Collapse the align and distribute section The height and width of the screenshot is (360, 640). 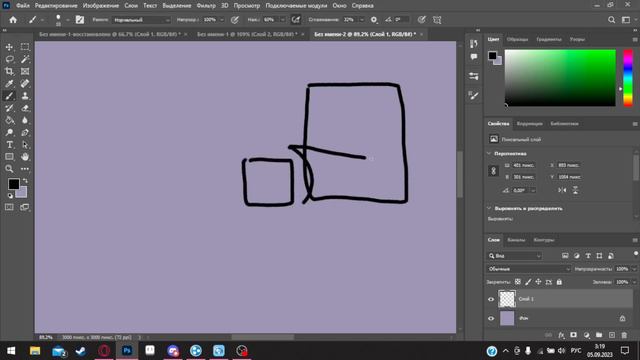tap(489, 208)
